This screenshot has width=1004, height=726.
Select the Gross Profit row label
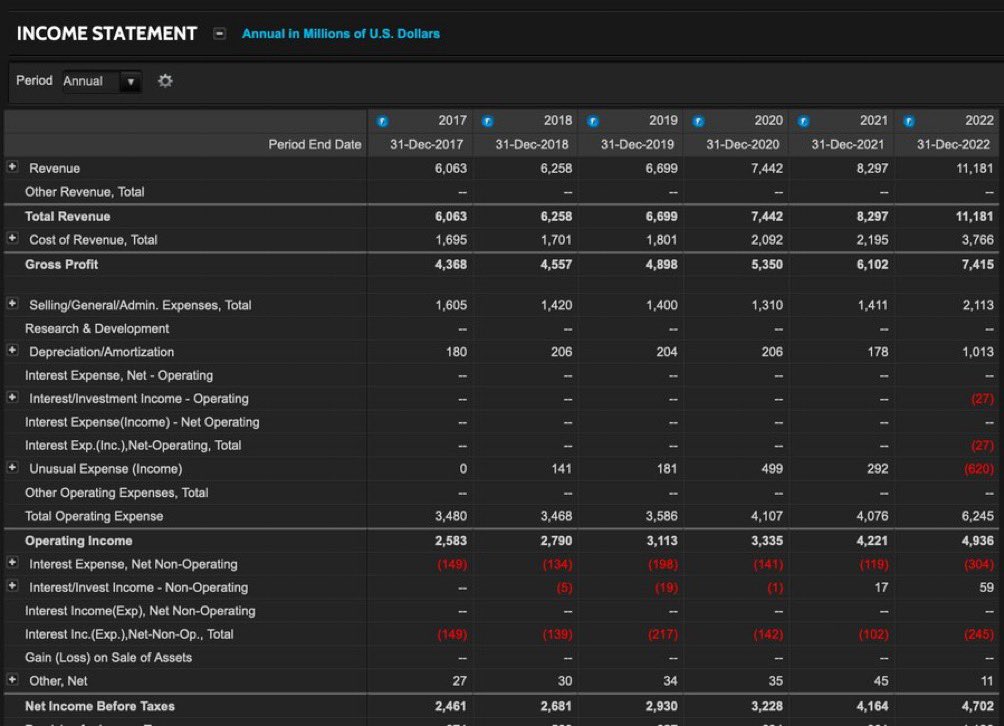click(x=61, y=264)
